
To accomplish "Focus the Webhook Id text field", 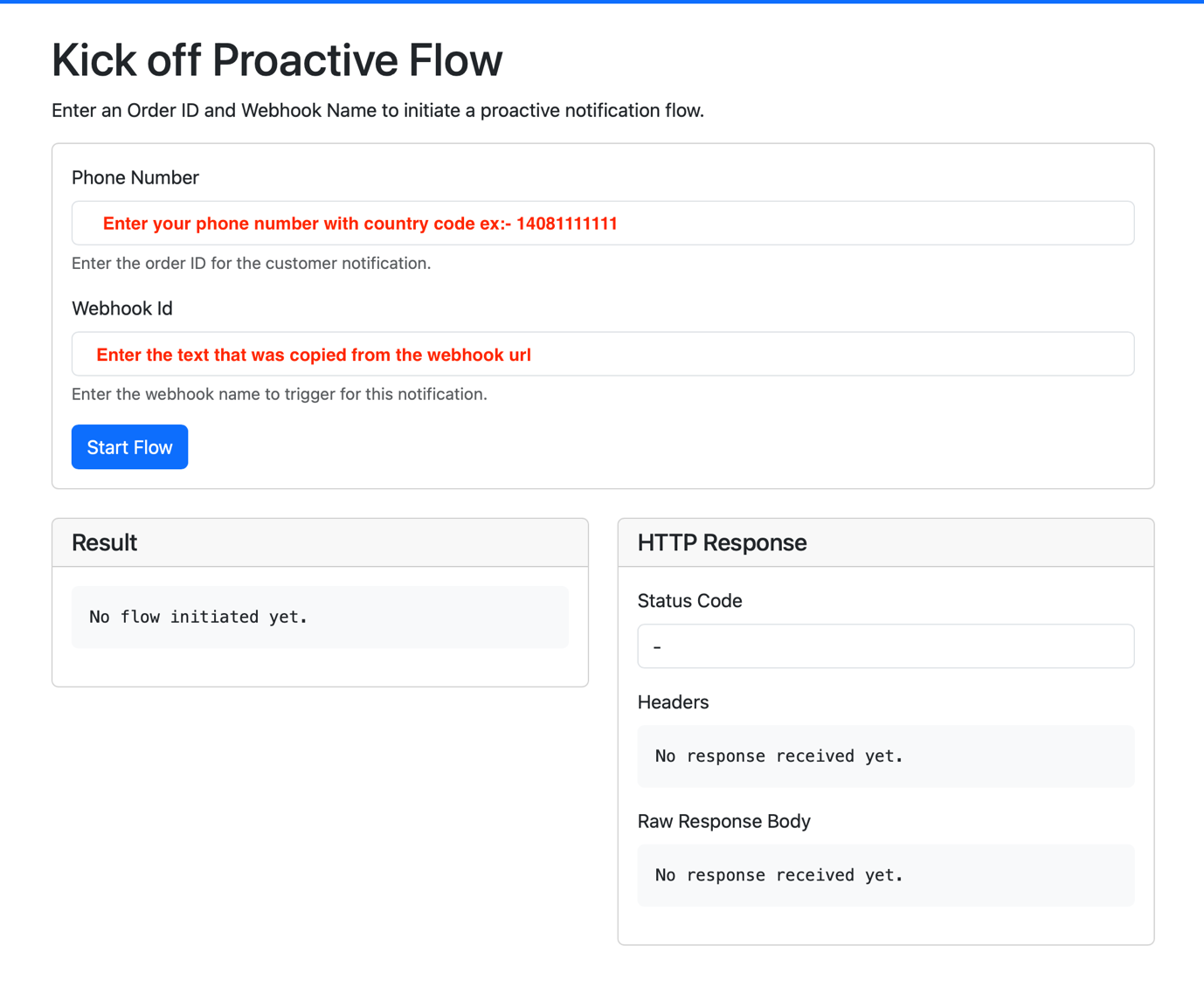I will (x=602, y=355).
